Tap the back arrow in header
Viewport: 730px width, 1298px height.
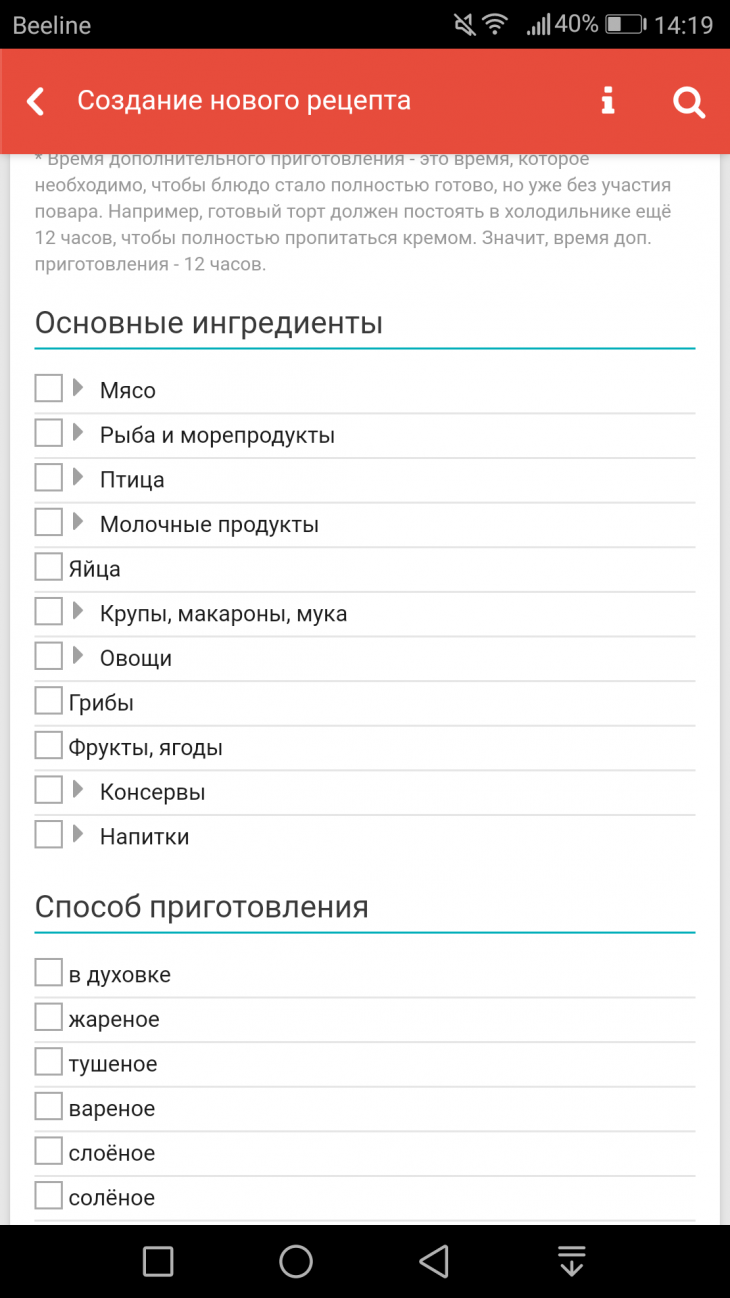[36, 101]
